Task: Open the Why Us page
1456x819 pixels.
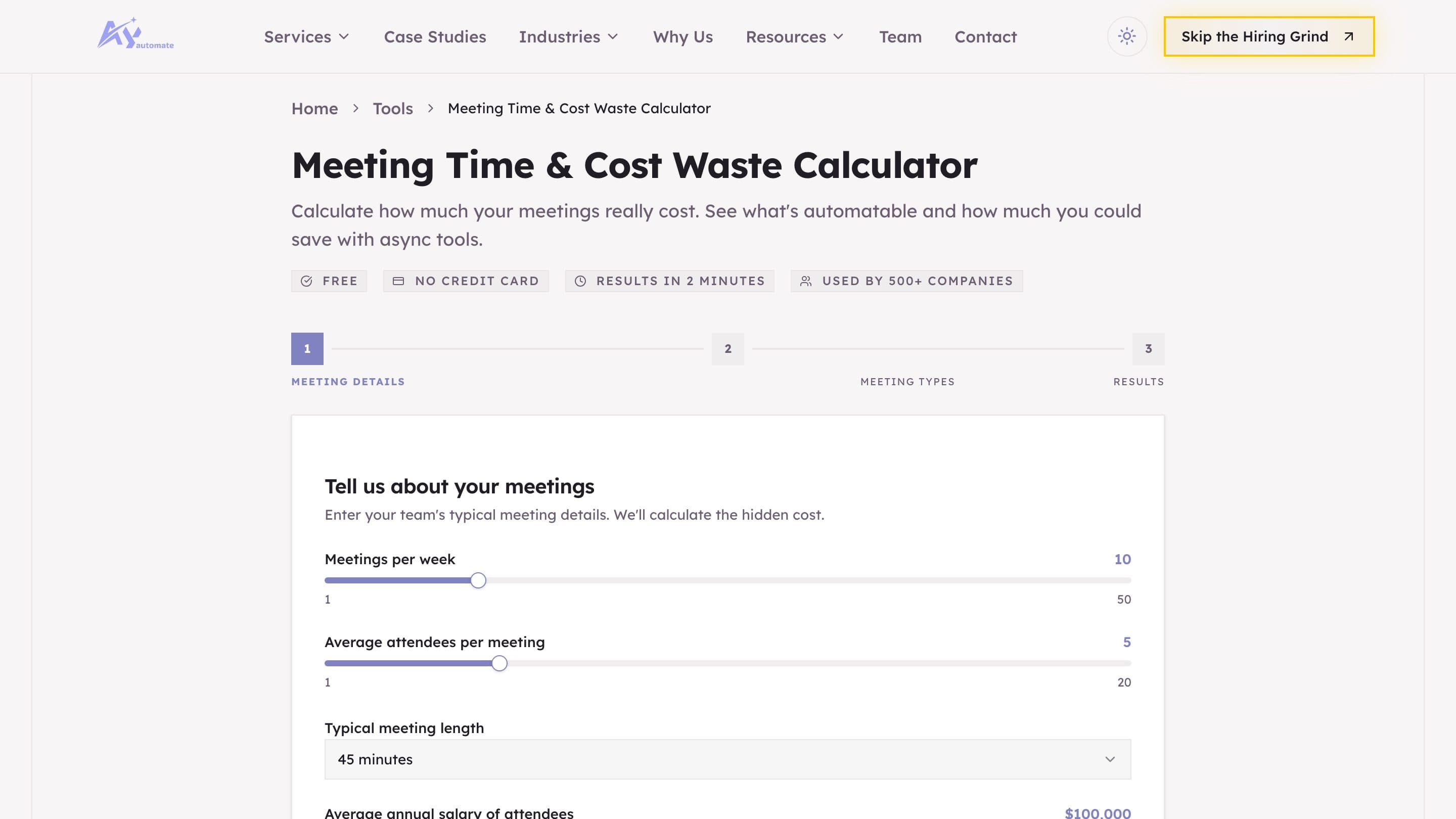Action: coord(683,37)
